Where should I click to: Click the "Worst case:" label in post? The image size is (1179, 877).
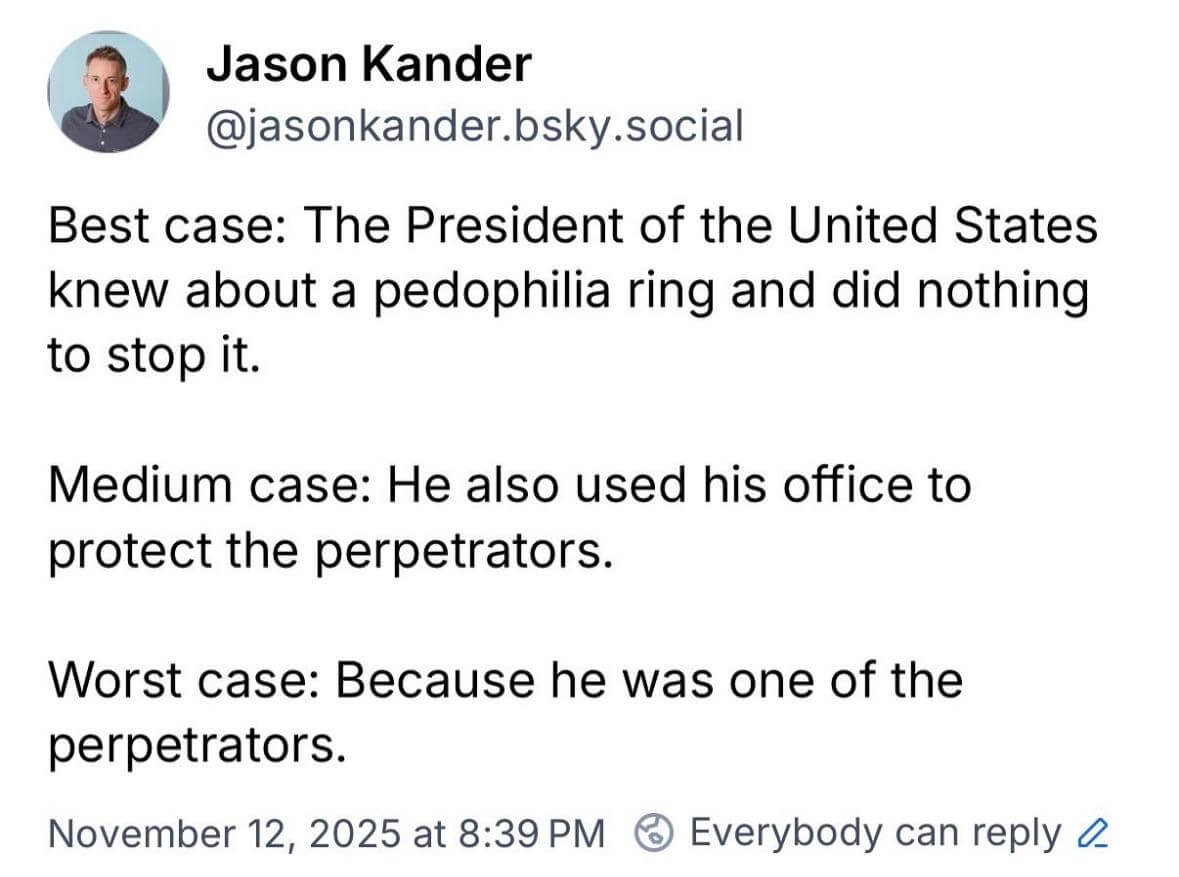[x=183, y=681]
